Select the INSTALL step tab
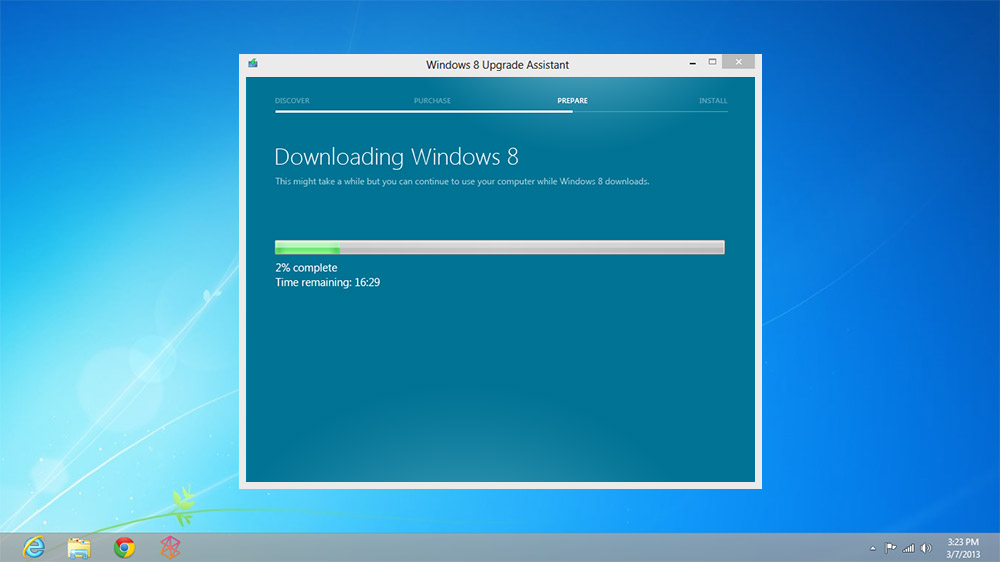1000x562 pixels. point(713,101)
